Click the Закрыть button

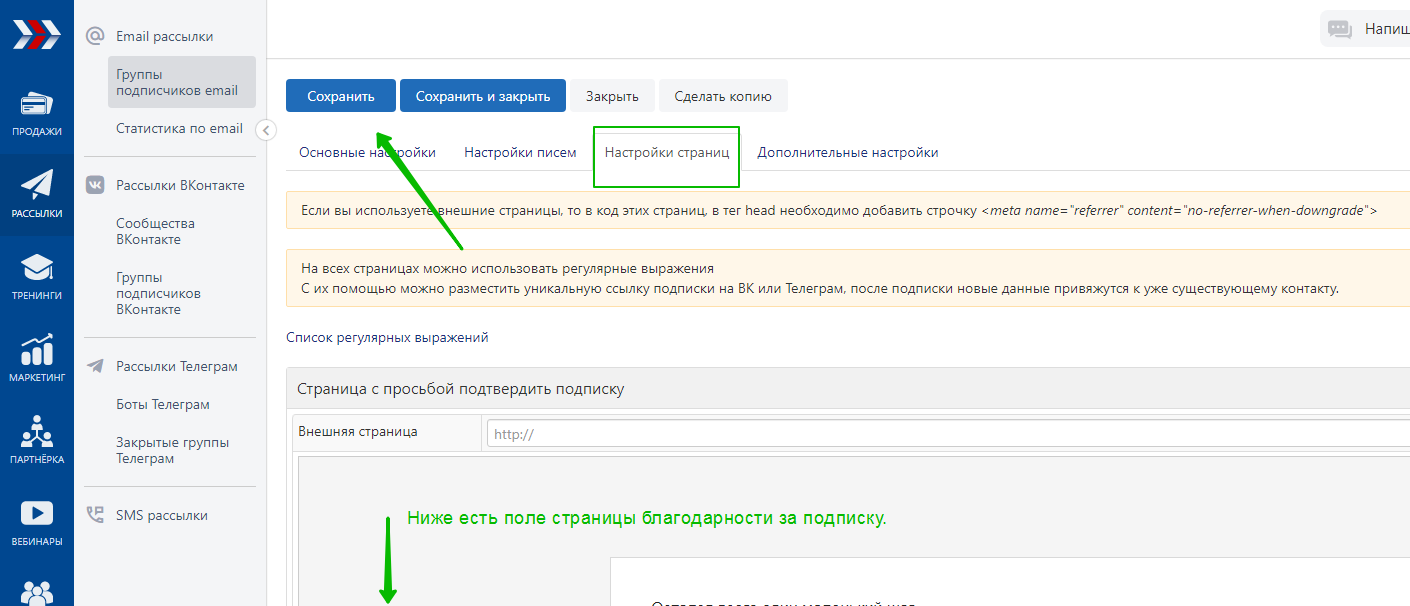[612, 96]
